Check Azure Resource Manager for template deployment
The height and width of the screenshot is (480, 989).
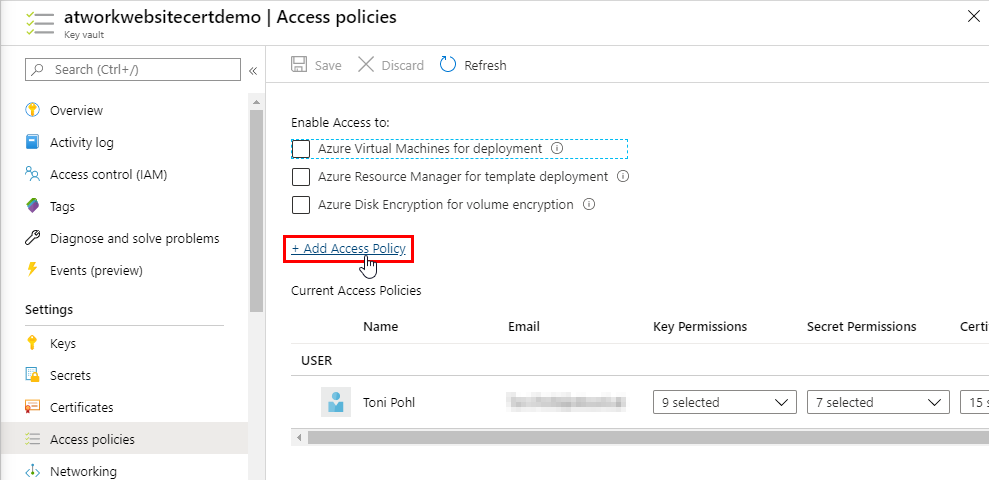(x=301, y=177)
